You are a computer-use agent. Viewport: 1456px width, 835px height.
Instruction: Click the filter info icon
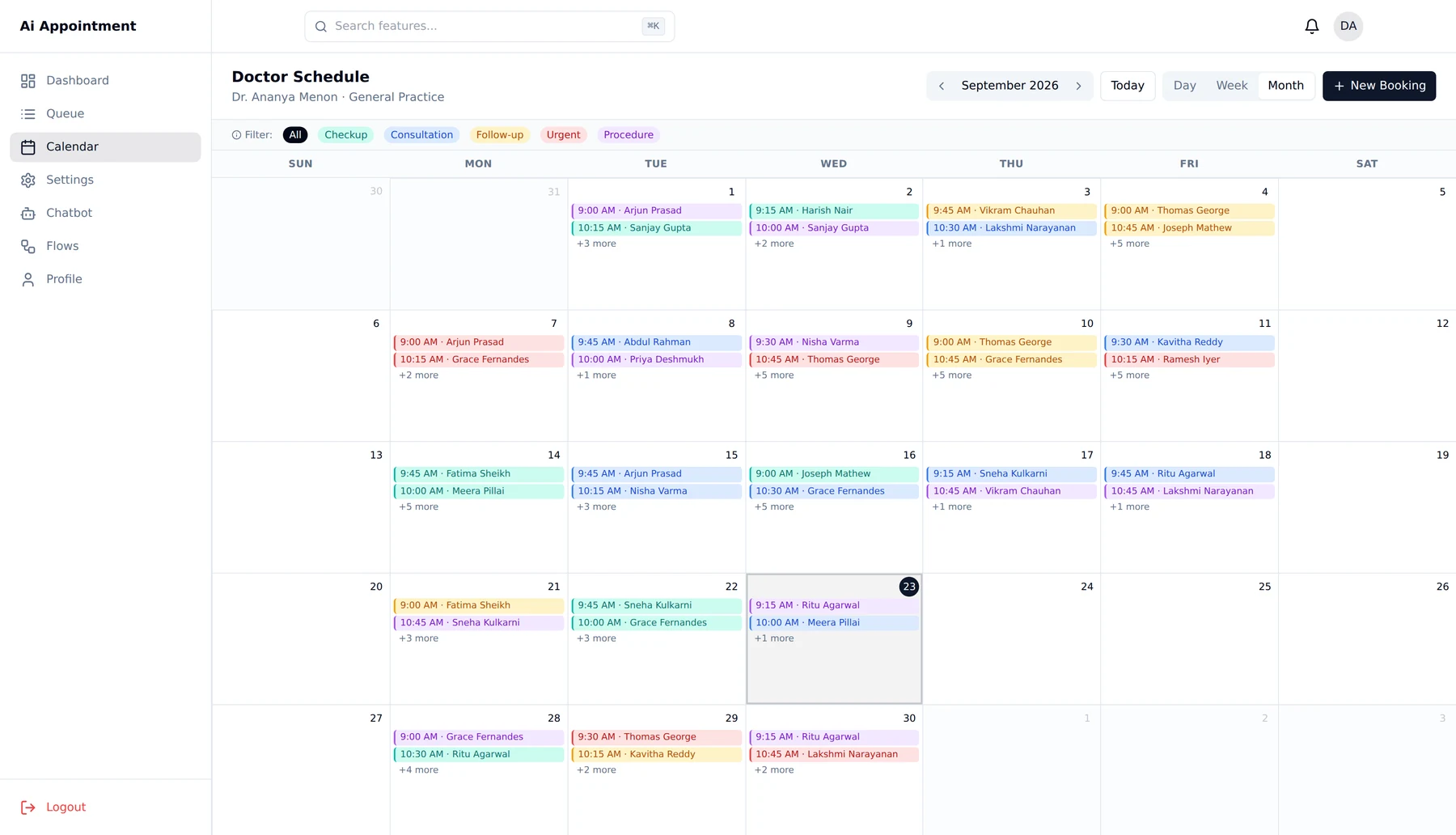coord(236,135)
